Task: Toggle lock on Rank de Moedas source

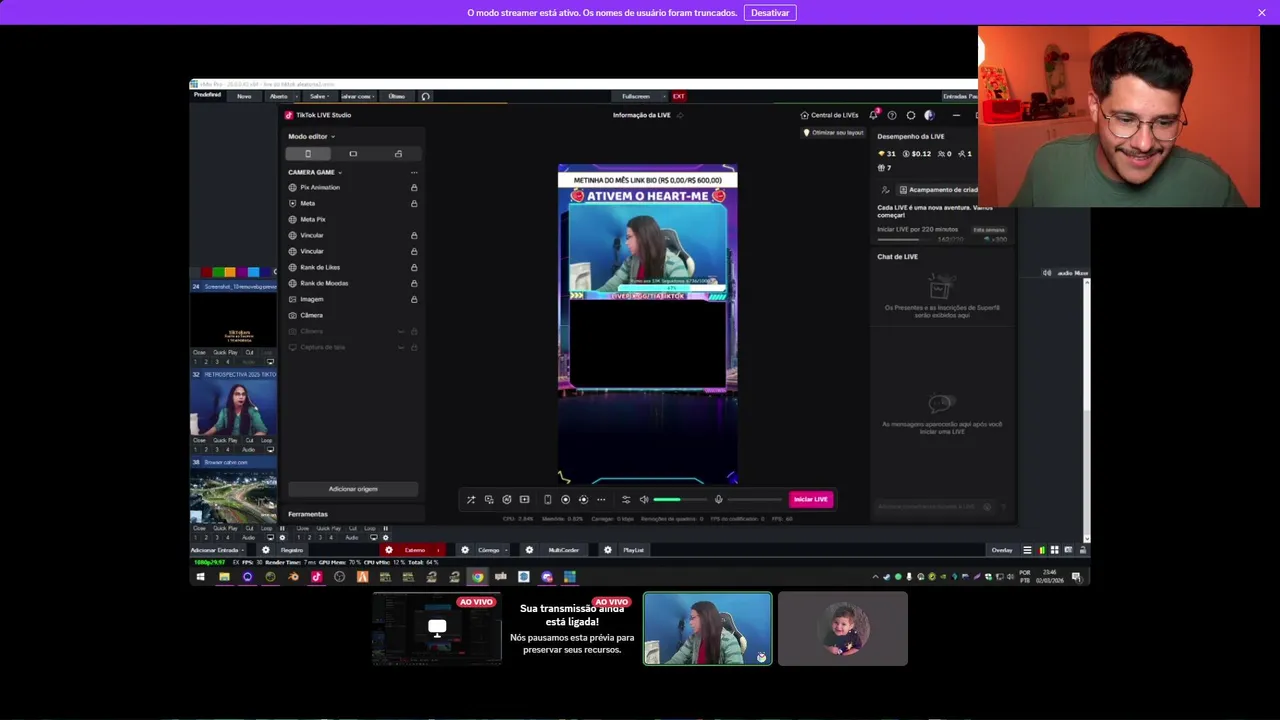Action: (x=414, y=283)
